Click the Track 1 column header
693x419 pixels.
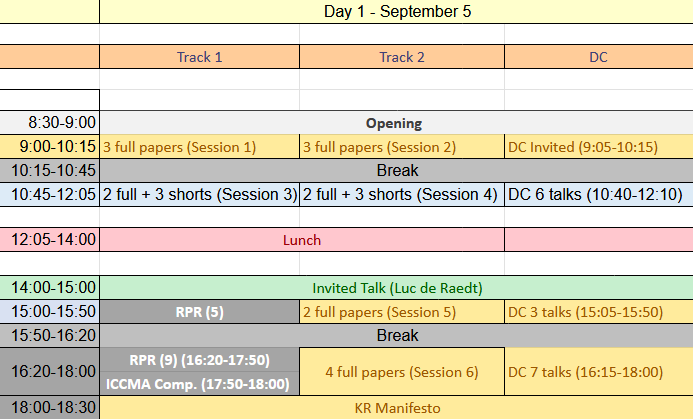pyautogui.click(x=199, y=57)
